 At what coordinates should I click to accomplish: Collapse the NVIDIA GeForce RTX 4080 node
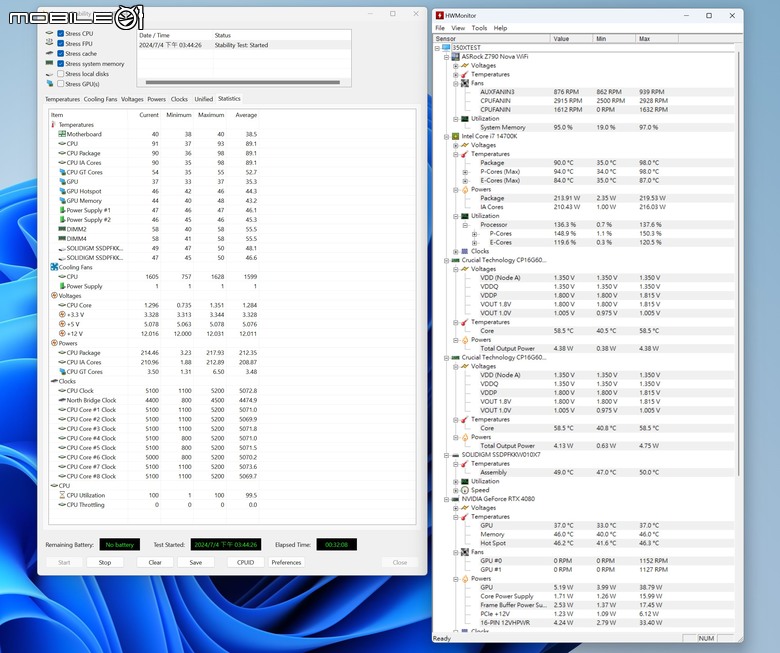click(447, 499)
